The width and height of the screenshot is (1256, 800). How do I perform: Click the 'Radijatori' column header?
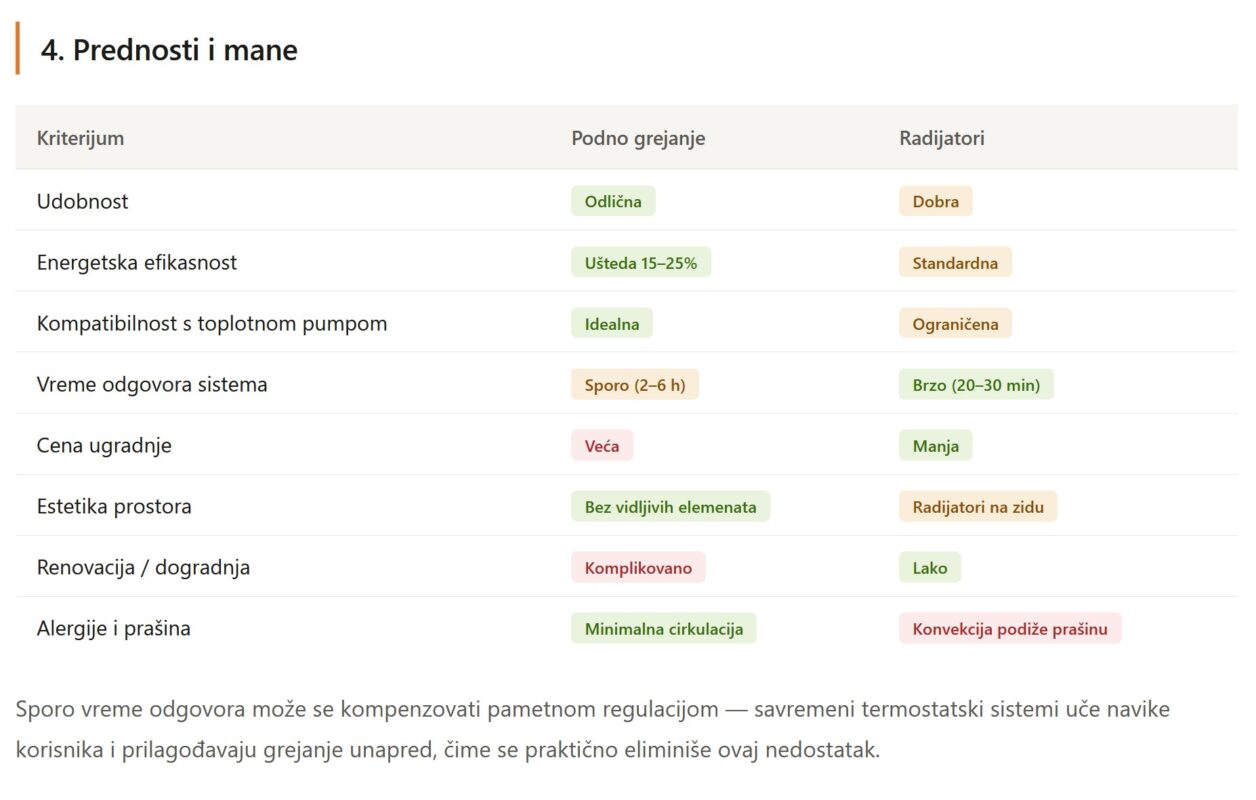point(942,138)
